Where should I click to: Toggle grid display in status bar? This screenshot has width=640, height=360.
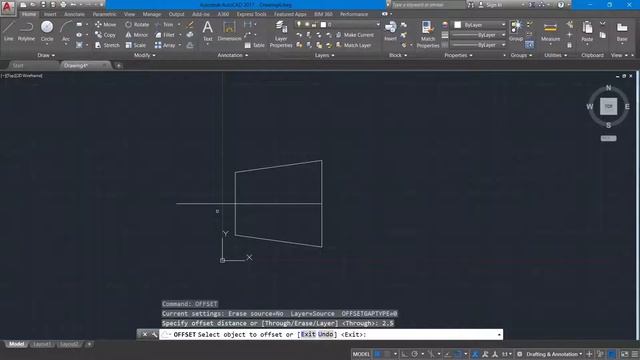(378, 354)
